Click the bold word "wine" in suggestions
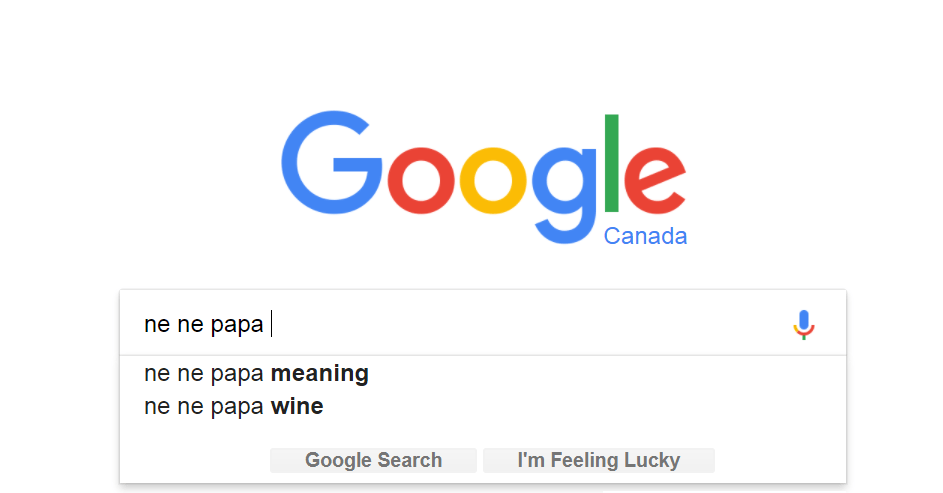 pyautogui.click(x=297, y=407)
